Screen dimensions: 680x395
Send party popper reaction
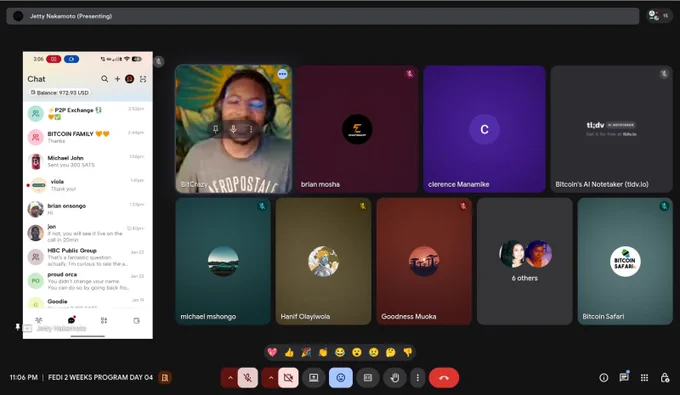pos(306,352)
